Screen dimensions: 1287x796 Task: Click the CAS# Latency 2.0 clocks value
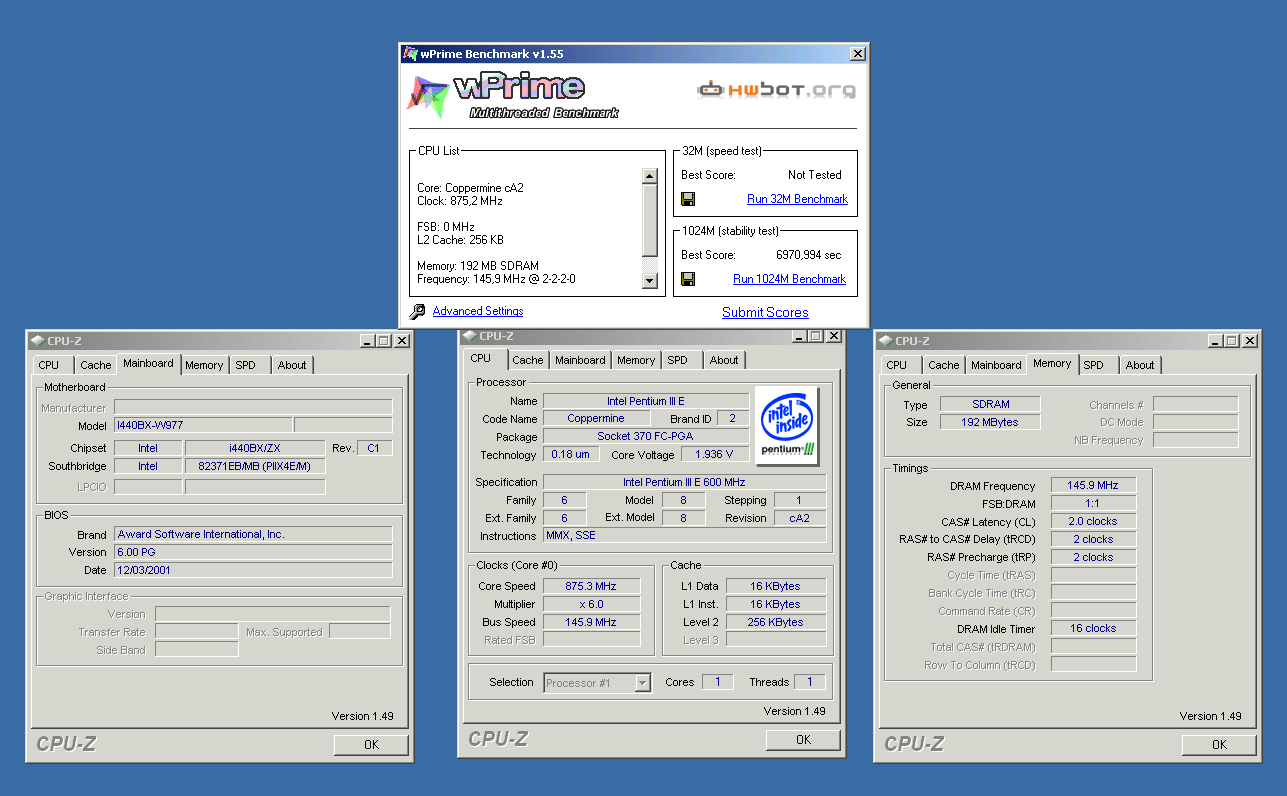click(x=1094, y=522)
